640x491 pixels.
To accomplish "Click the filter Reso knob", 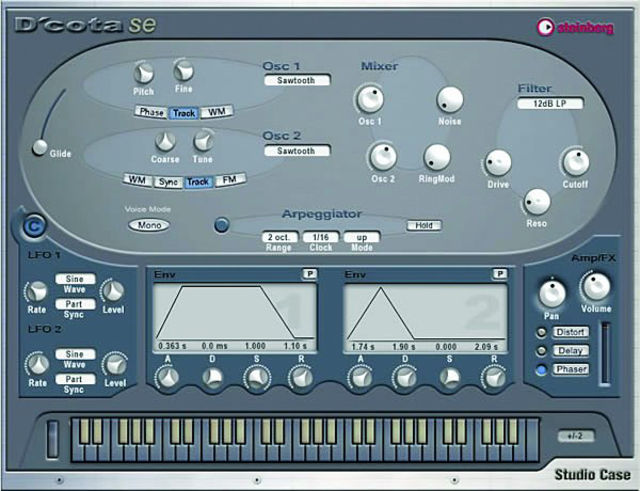I will coord(537,202).
